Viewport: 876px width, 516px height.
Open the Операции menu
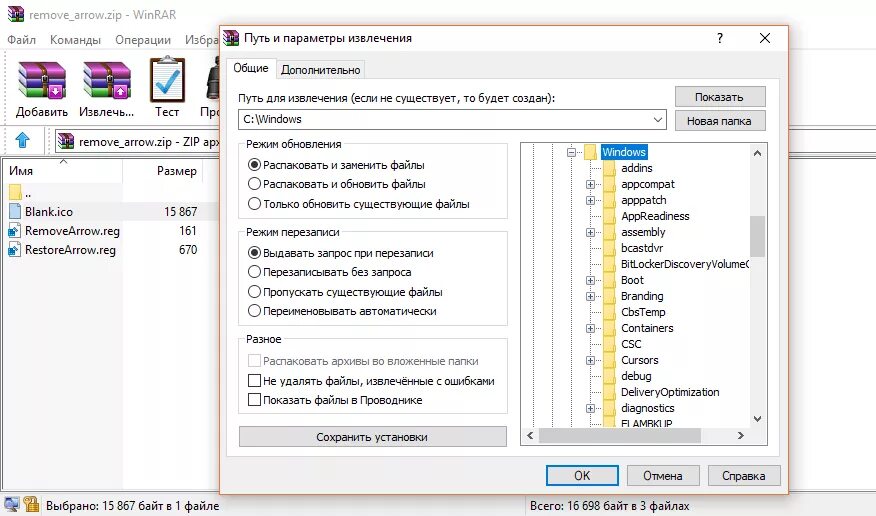pyautogui.click(x=143, y=40)
